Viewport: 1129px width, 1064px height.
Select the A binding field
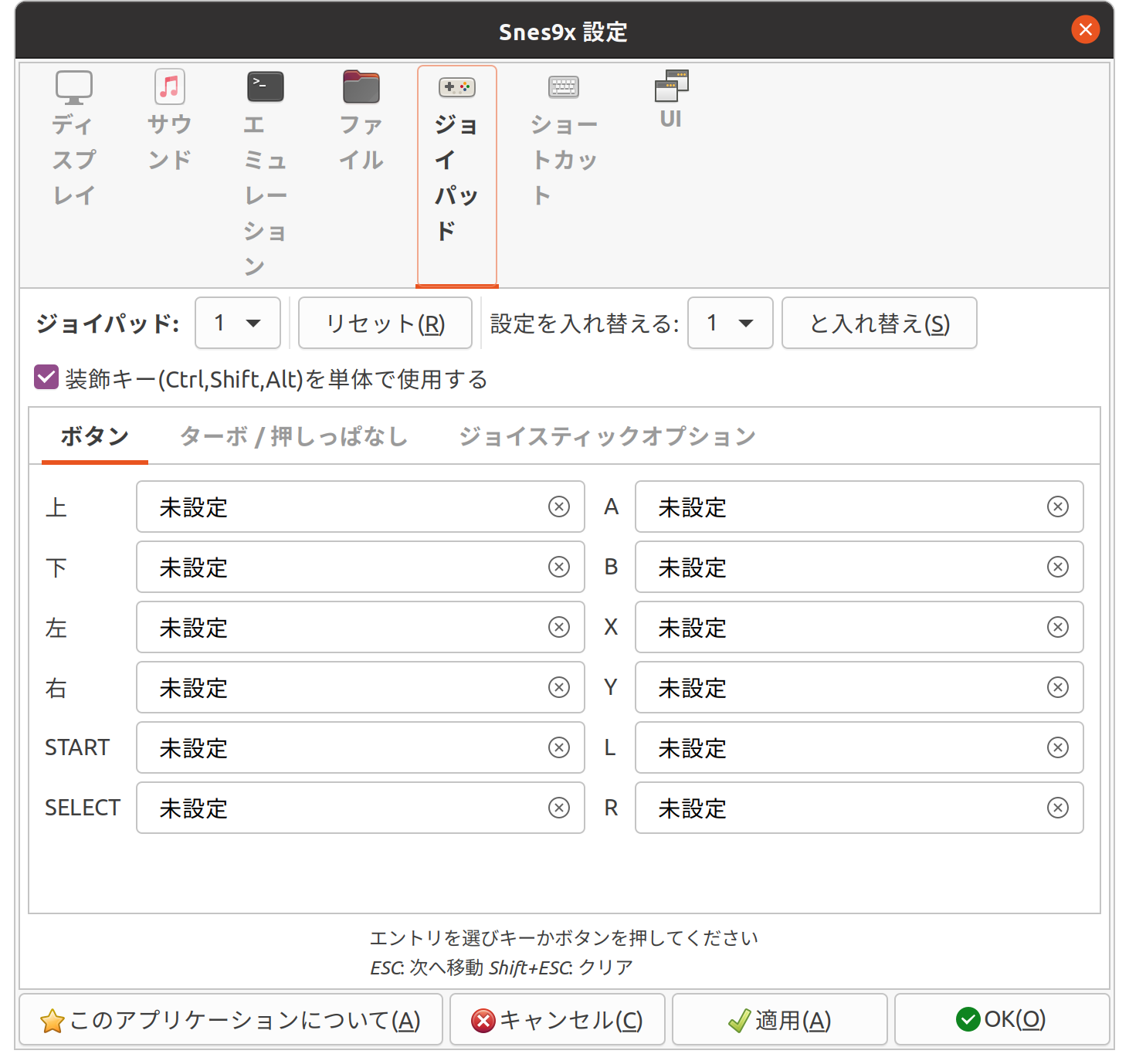tap(859, 507)
